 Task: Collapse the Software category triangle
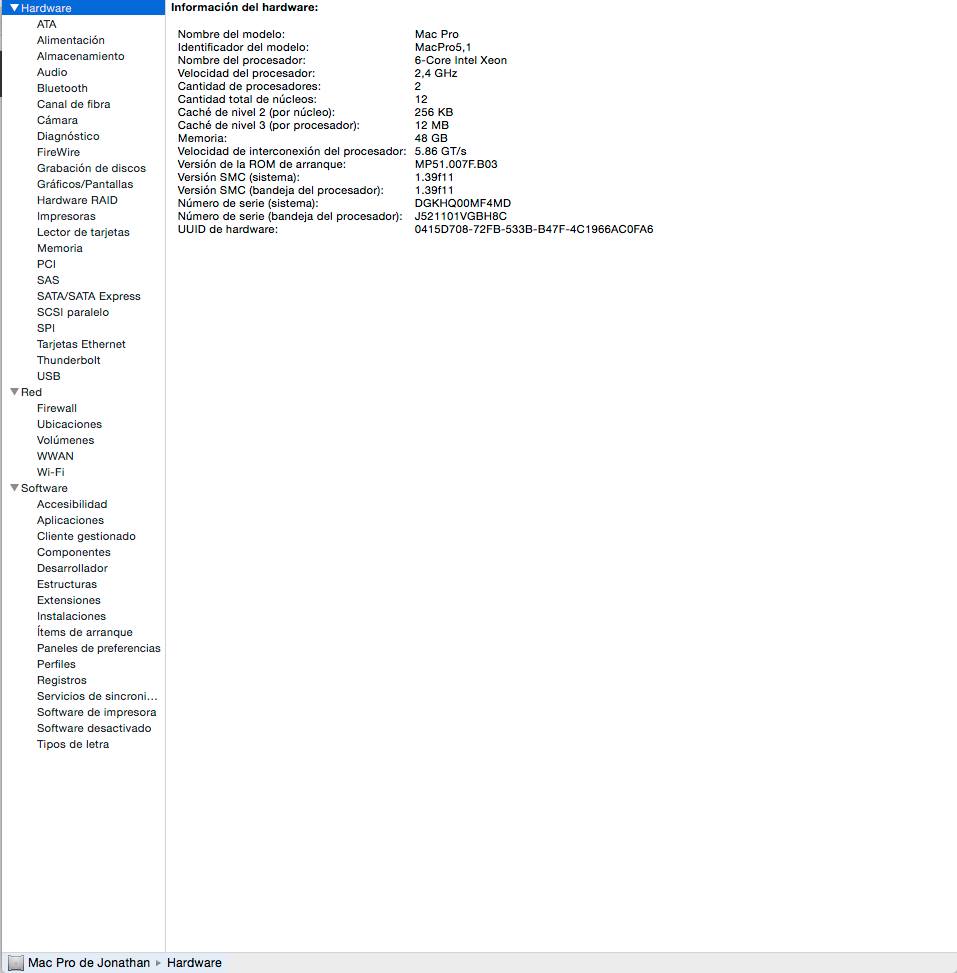[x=14, y=488]
